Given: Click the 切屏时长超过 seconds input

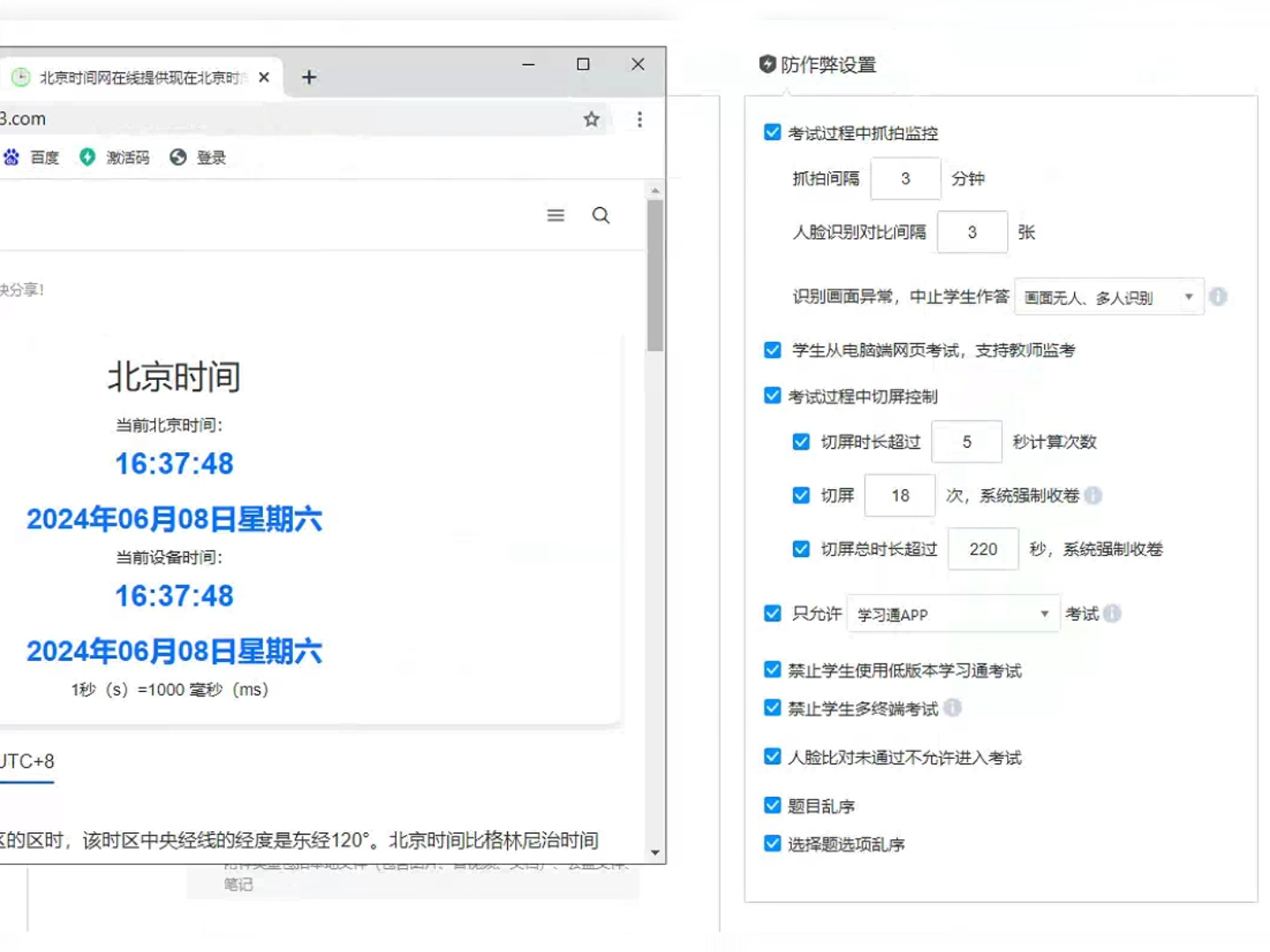Looking at the screenshot, I should point(967,442).
